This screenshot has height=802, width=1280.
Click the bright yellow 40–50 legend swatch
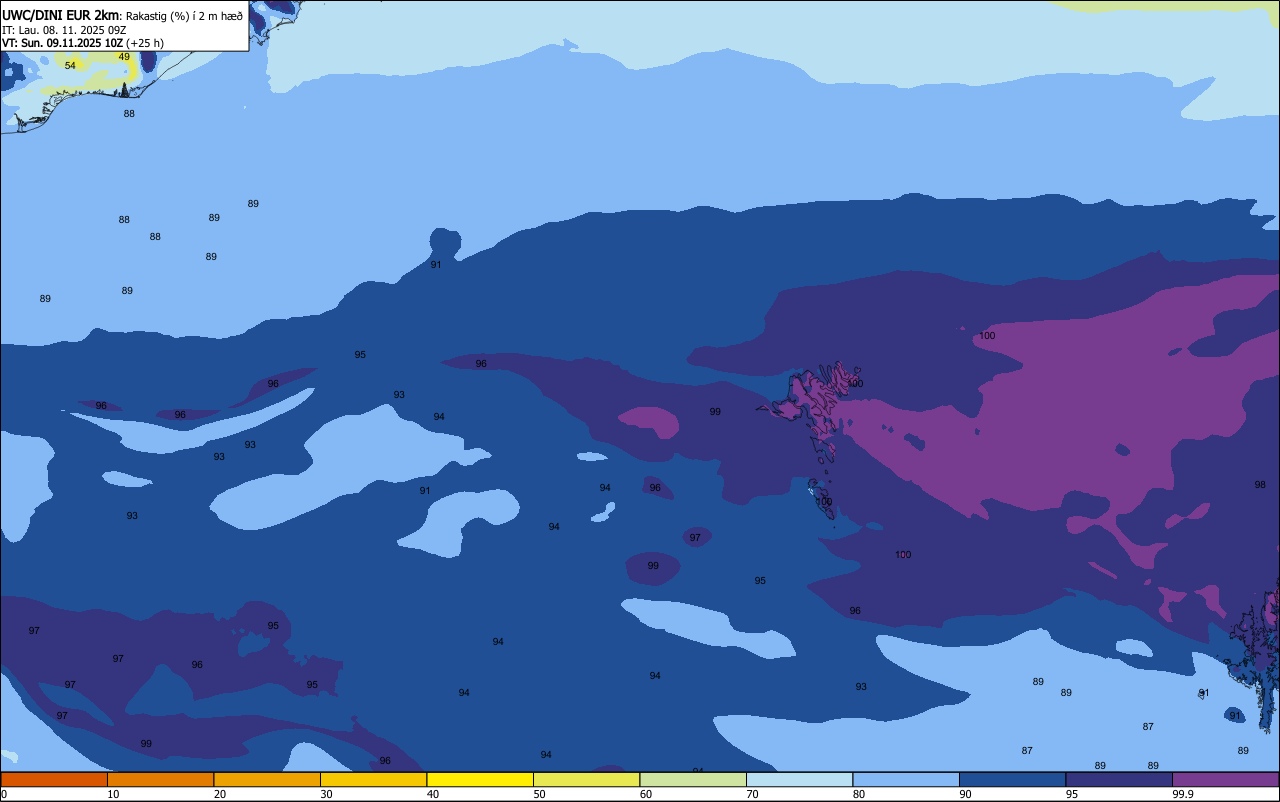click(480, 779)
